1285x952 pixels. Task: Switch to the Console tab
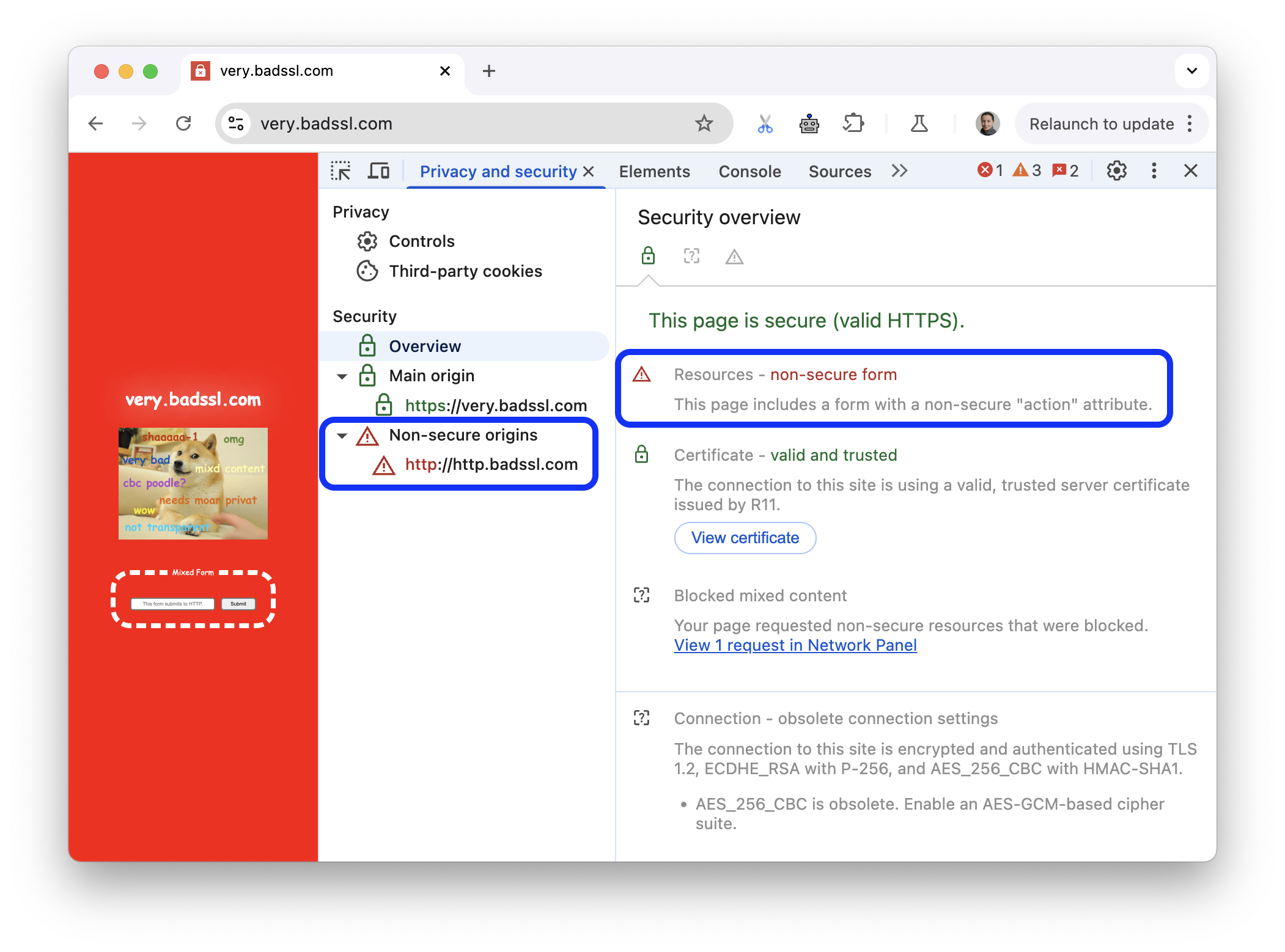[749, 170]
